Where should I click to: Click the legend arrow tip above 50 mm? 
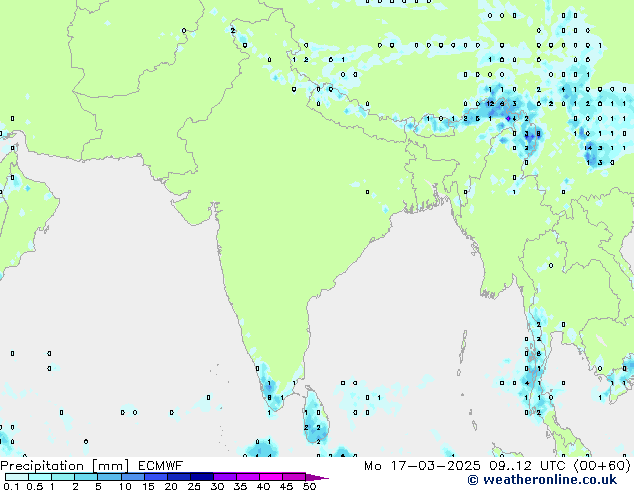pyautogui.click(x=317, y=477)
